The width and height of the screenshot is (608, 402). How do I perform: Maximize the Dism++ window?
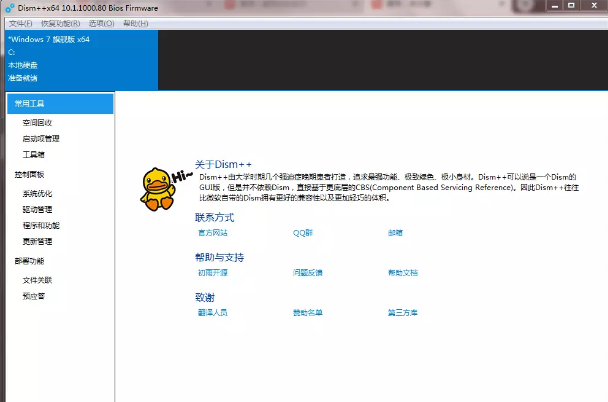(571, 5)
